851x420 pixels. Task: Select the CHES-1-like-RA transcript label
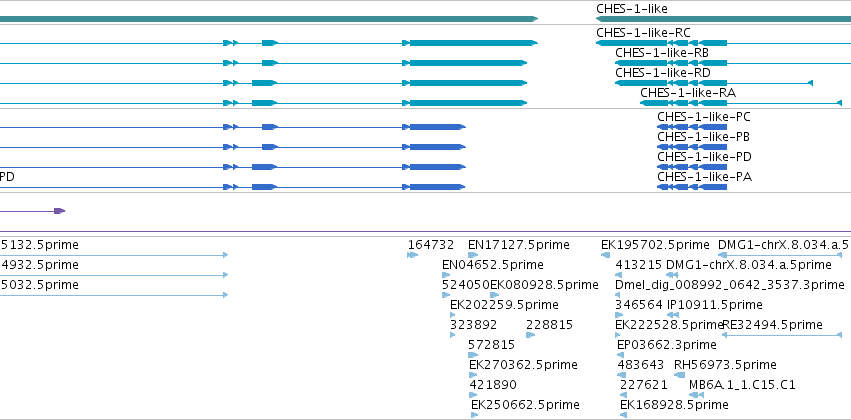click(x=688, y=93)
